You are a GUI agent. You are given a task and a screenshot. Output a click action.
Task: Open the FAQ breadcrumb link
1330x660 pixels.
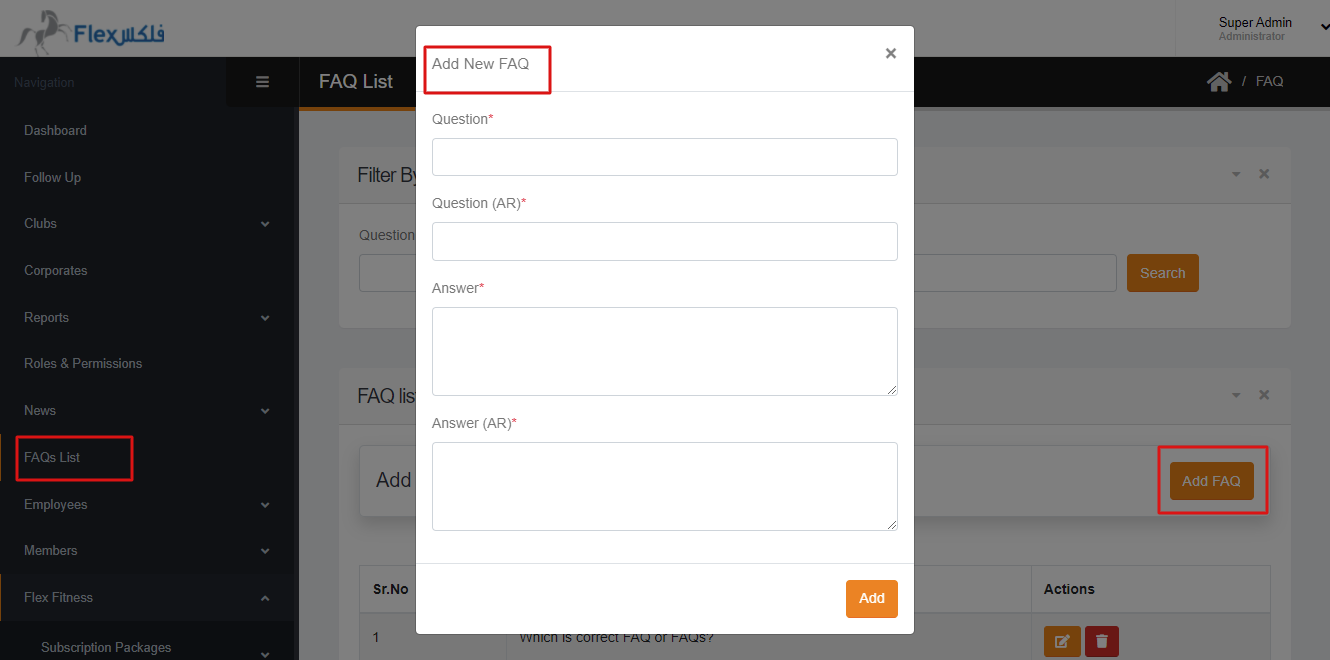tap(1269, 81)
